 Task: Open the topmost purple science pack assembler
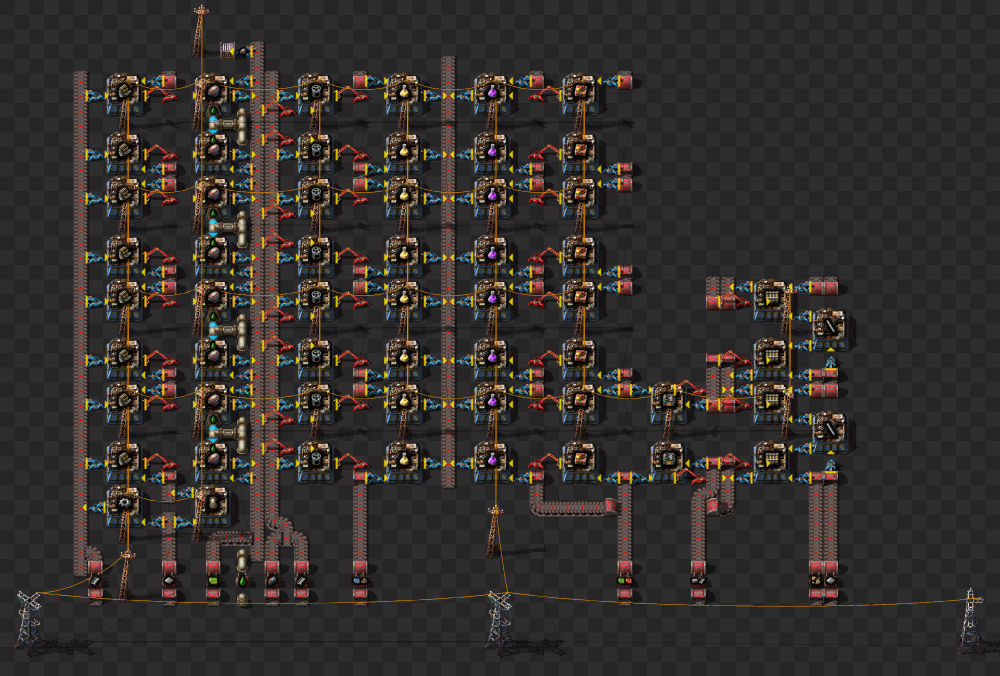tap(492, 93)
